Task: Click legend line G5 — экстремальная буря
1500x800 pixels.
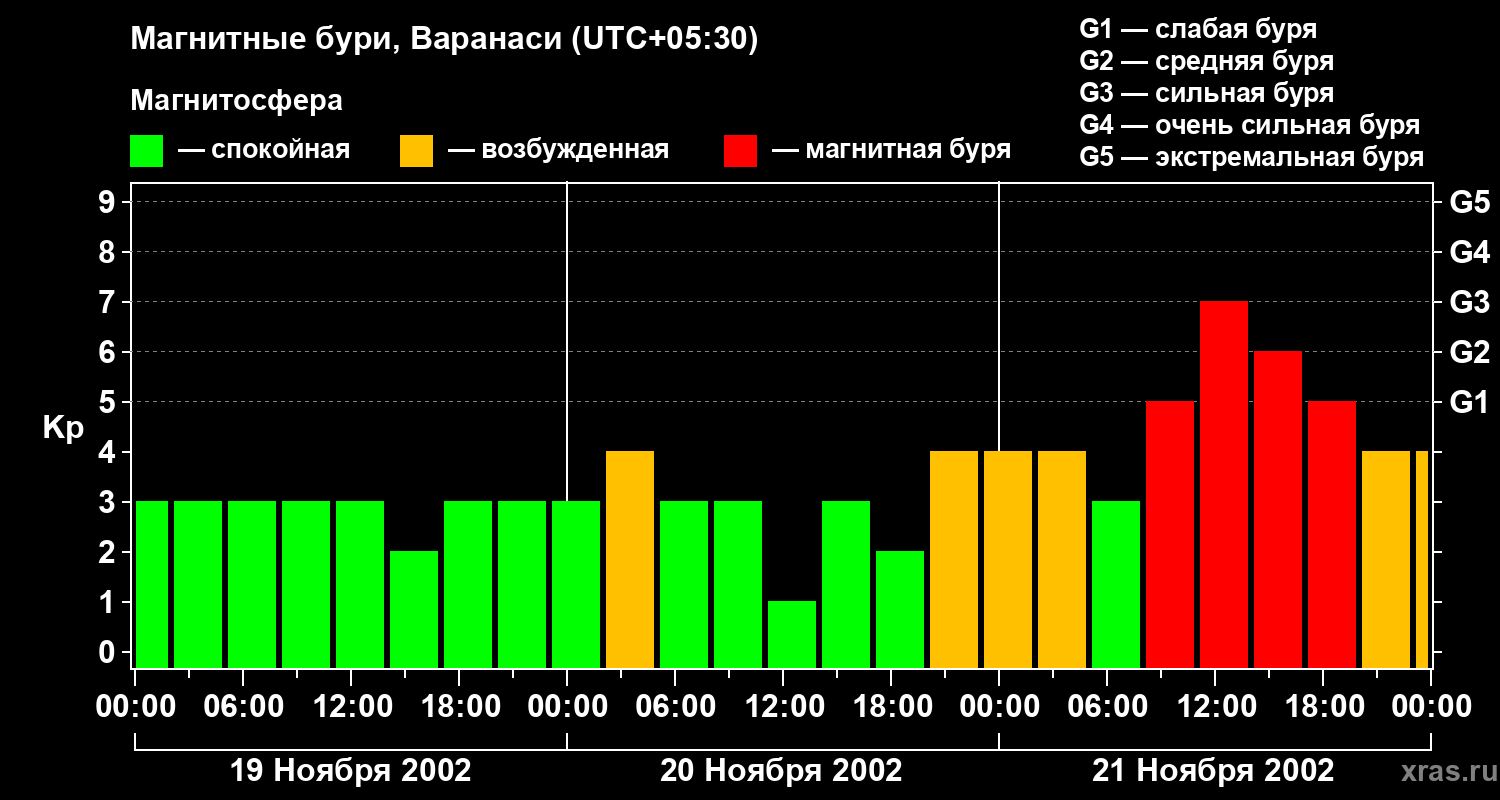Action: pos(1252,156)
